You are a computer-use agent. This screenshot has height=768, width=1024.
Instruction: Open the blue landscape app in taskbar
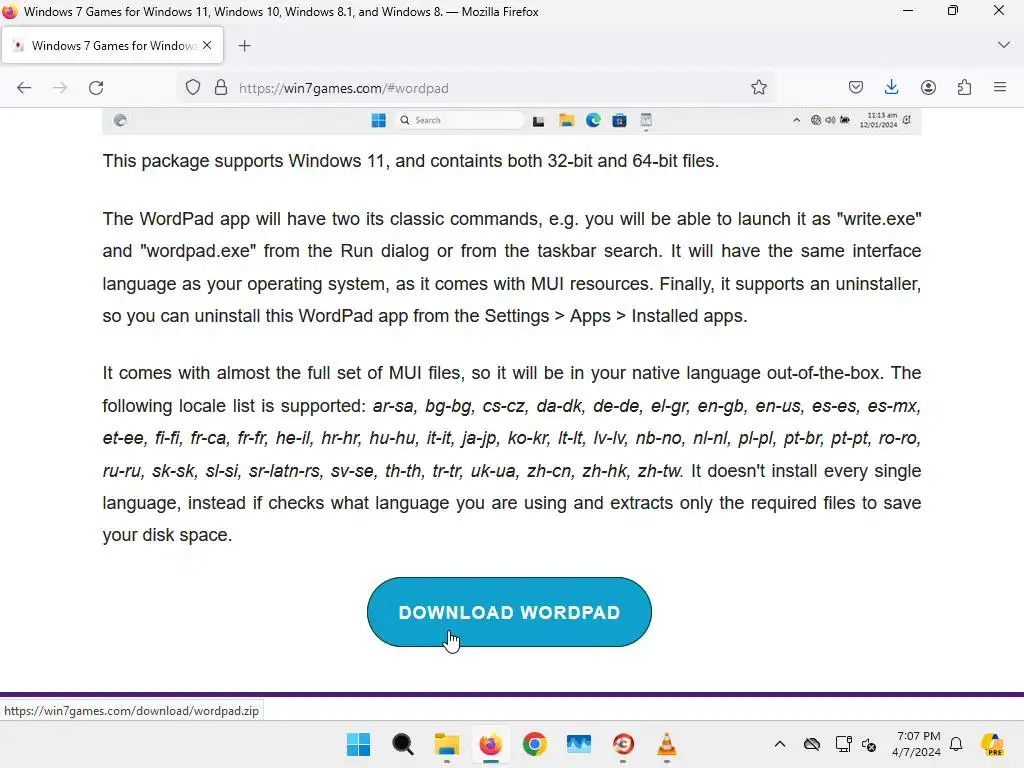(x=579, y=744)
